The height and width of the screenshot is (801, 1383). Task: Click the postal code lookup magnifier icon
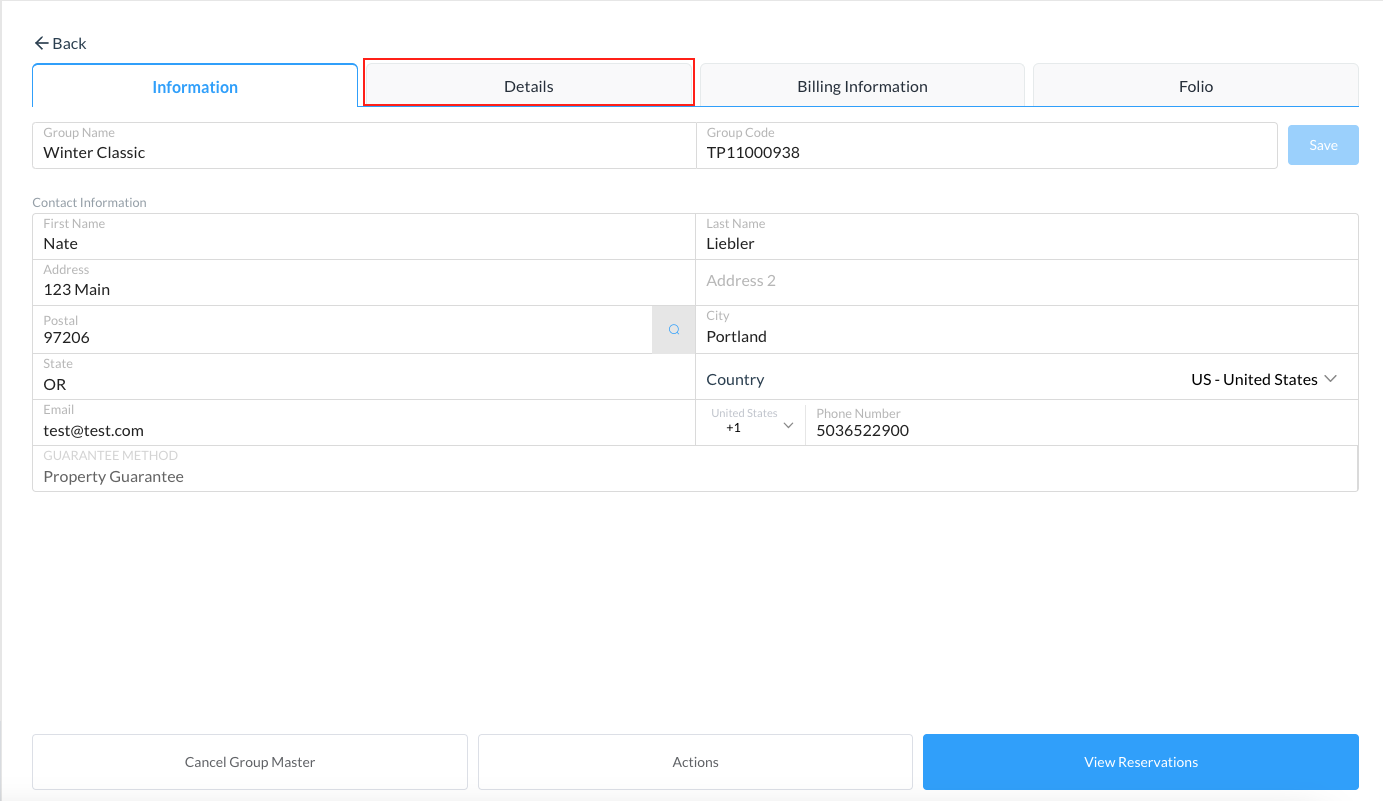673,329
